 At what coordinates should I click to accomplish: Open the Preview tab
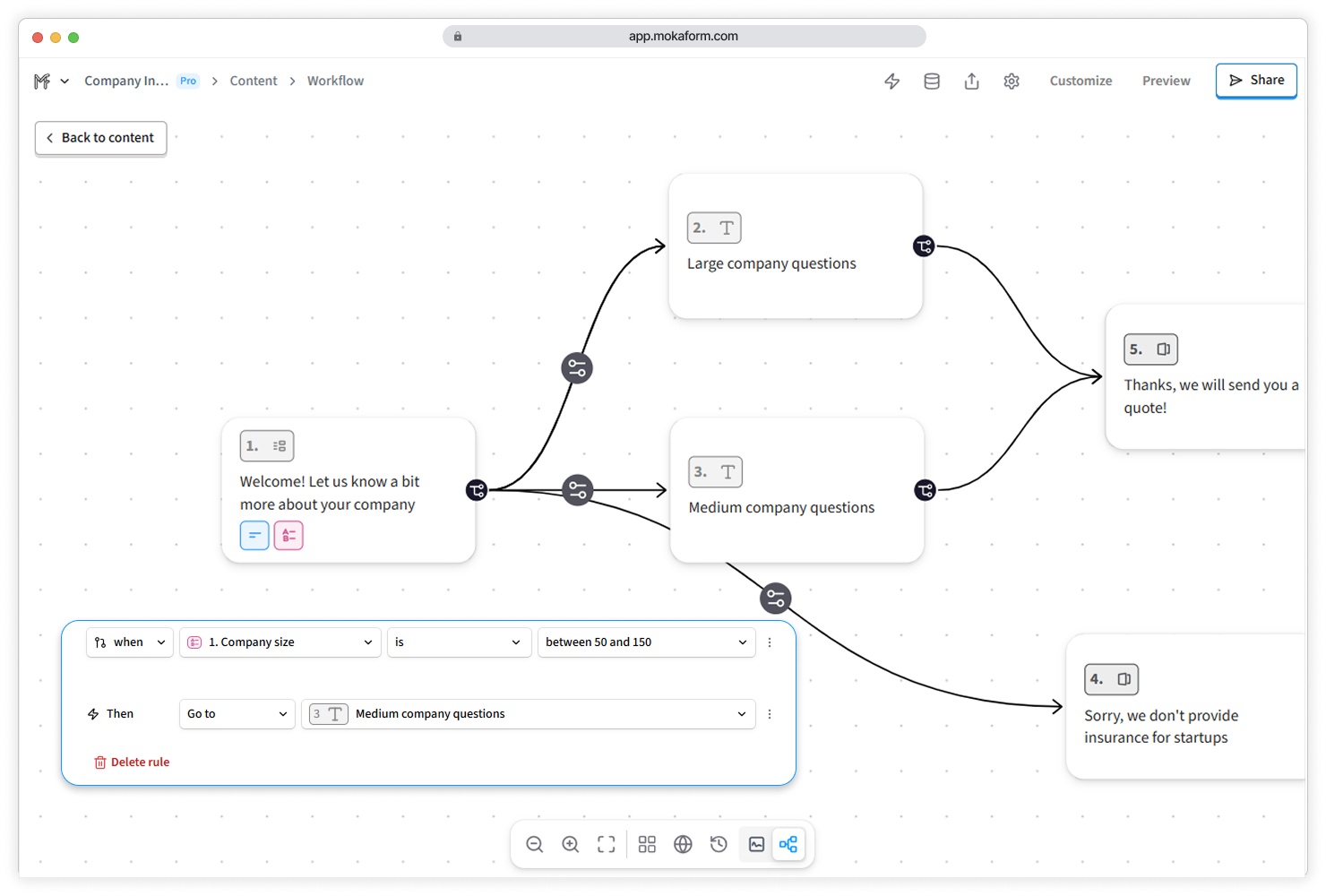tap(1166, 81)
